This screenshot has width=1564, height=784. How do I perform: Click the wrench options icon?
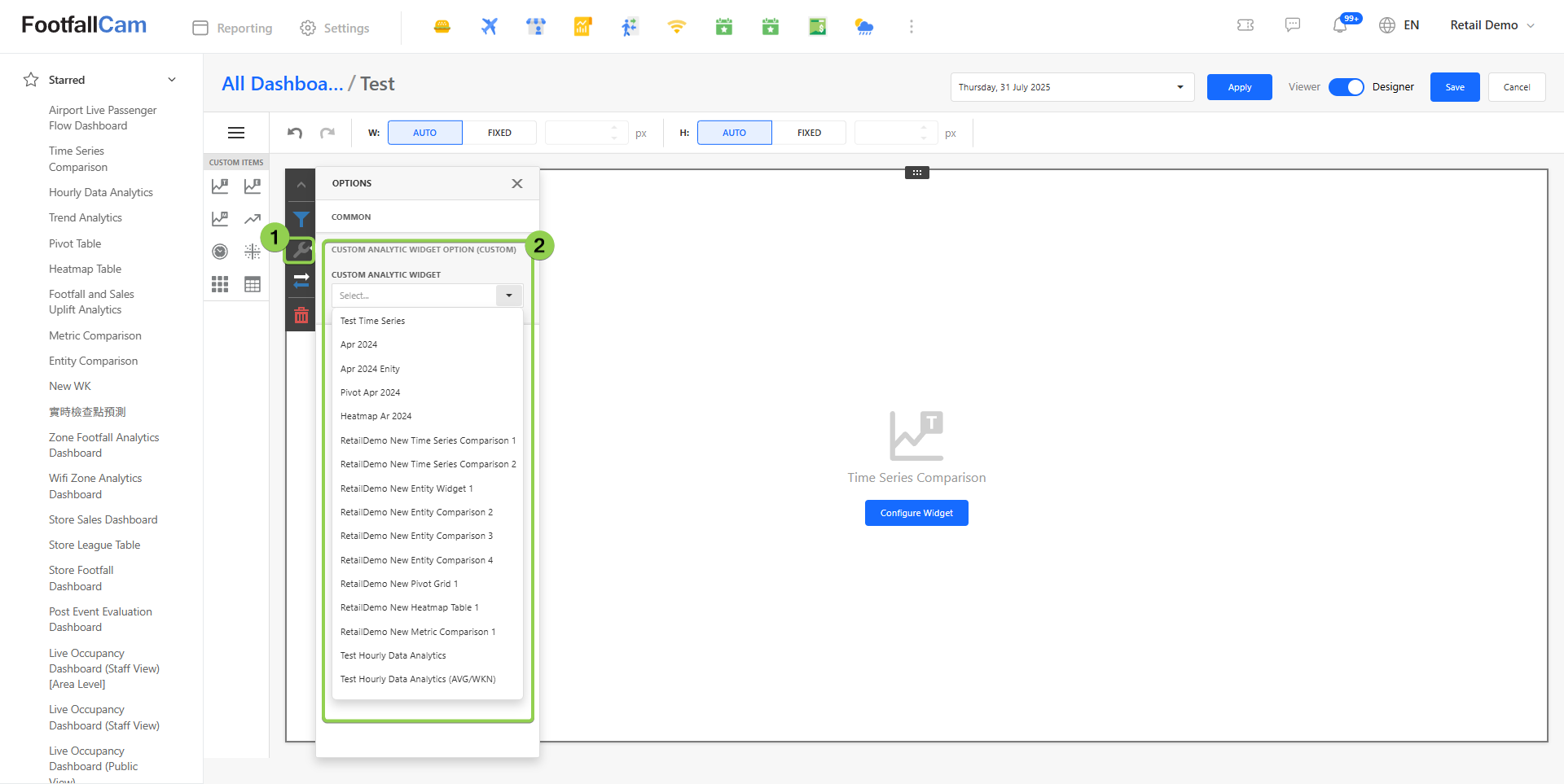click(x=301, y=250)
